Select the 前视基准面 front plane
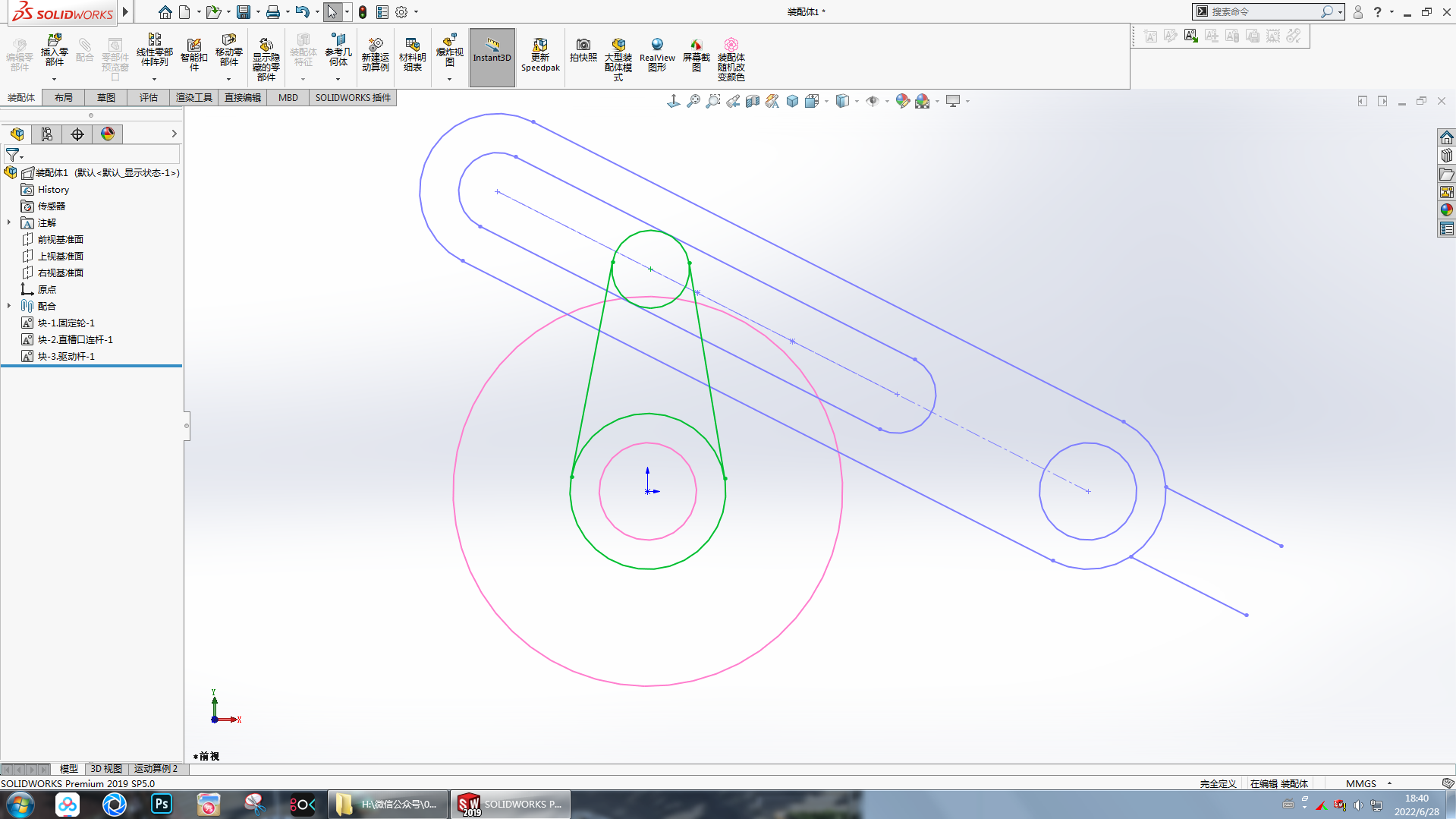This screenshot has height=819, width=1456. pos(61,240)
